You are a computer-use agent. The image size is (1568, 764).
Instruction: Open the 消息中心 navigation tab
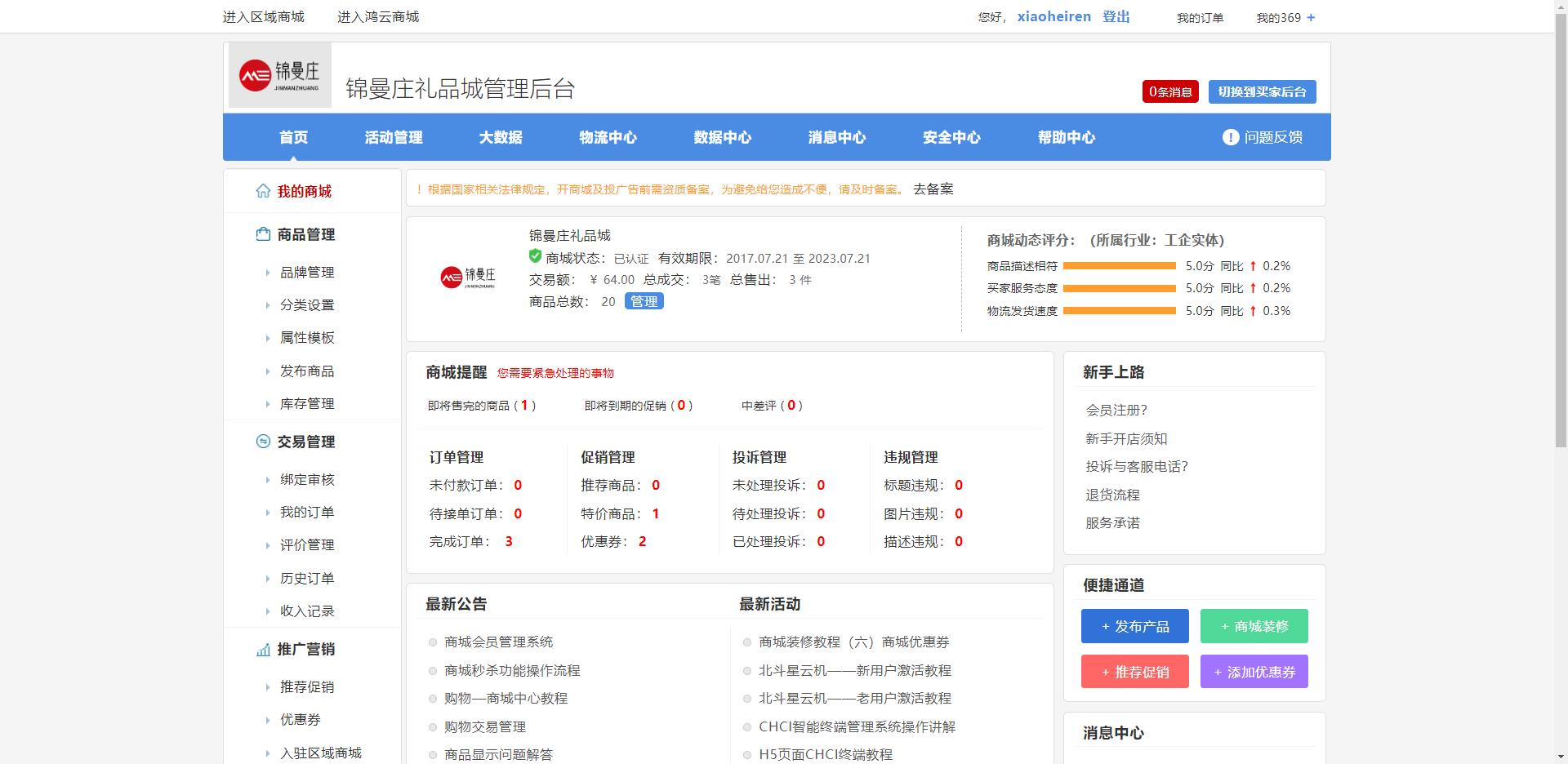[x=837, y=137]
